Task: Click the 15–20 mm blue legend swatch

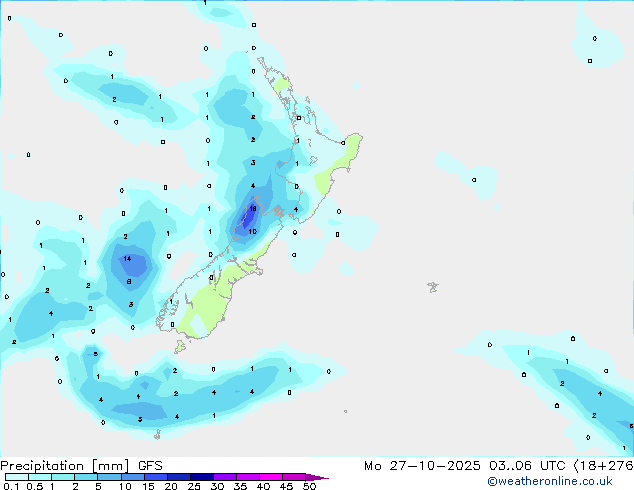Action: pos(156,477)
